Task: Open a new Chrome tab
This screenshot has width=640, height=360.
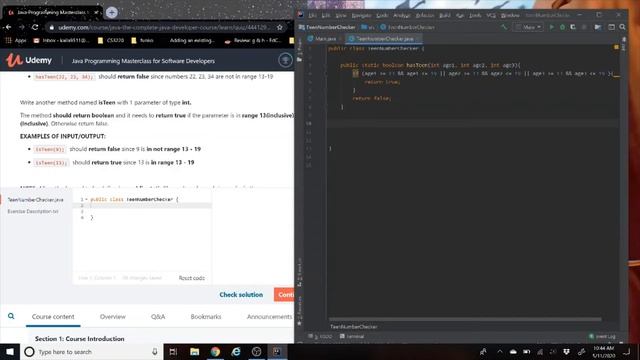Action: [111, 12]
